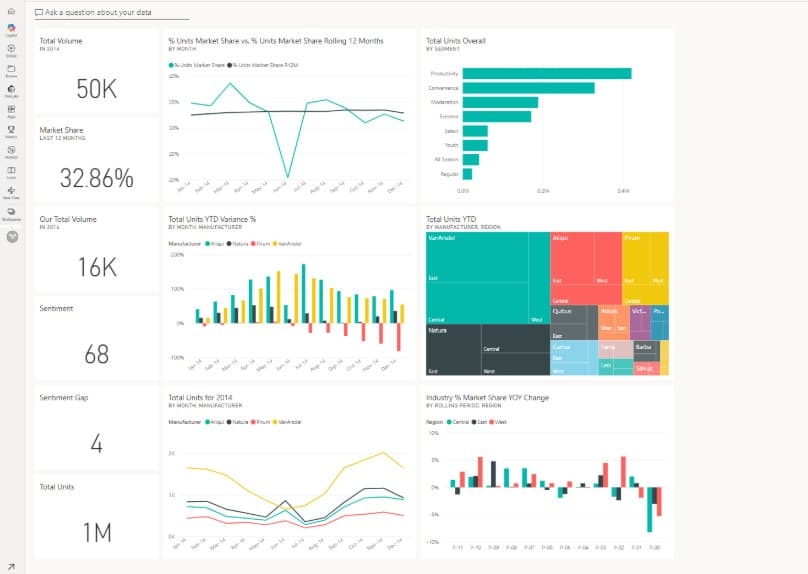Open OneLake from the navigation sidebar

[x=11, y=90]
